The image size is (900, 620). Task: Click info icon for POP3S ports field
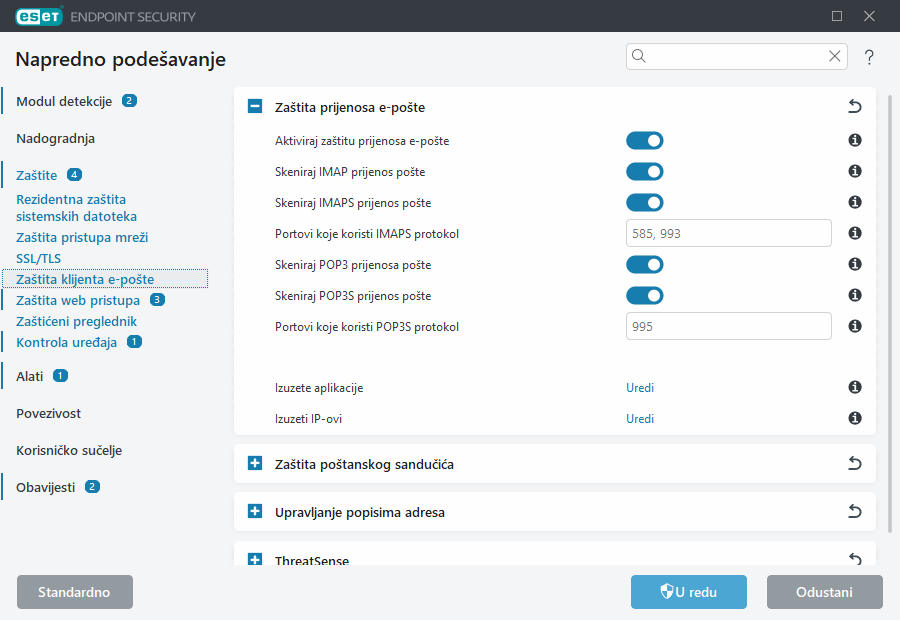pos(855,326)
